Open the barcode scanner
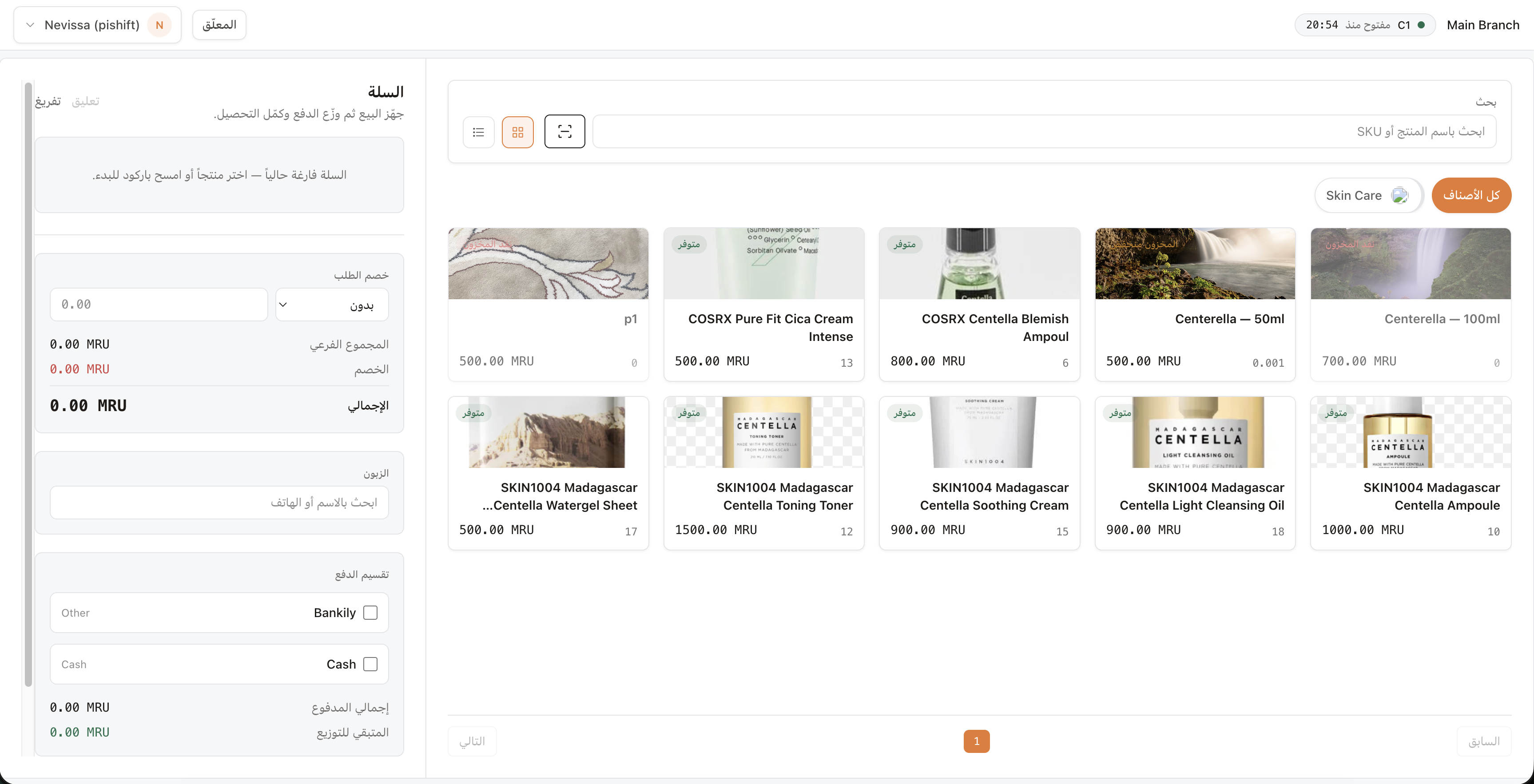This screenshot has width=1534, height=784. (564, 131)
